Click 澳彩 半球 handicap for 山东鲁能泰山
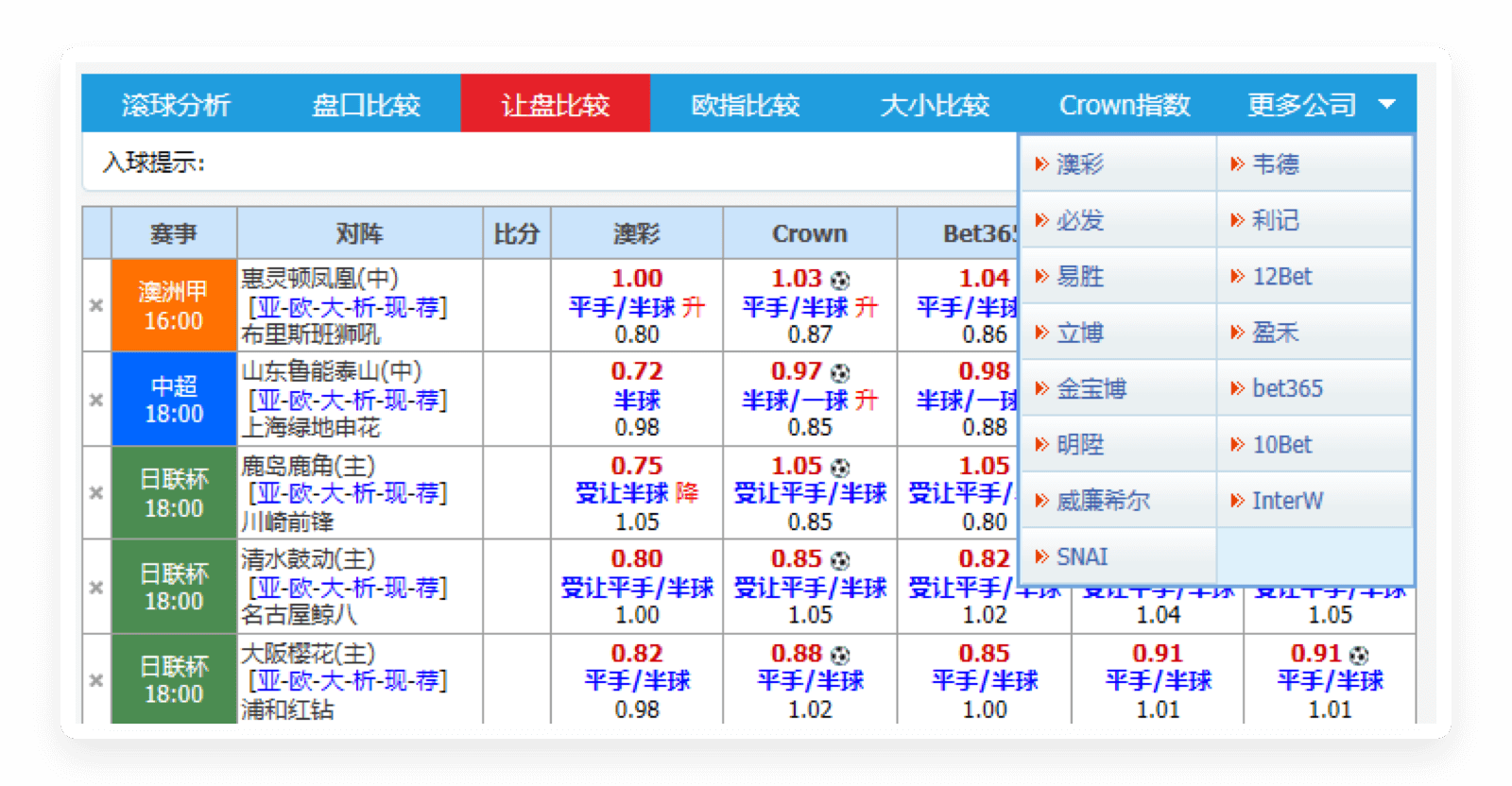This screenshot has height=786, width=1512. tap(637, 401)
